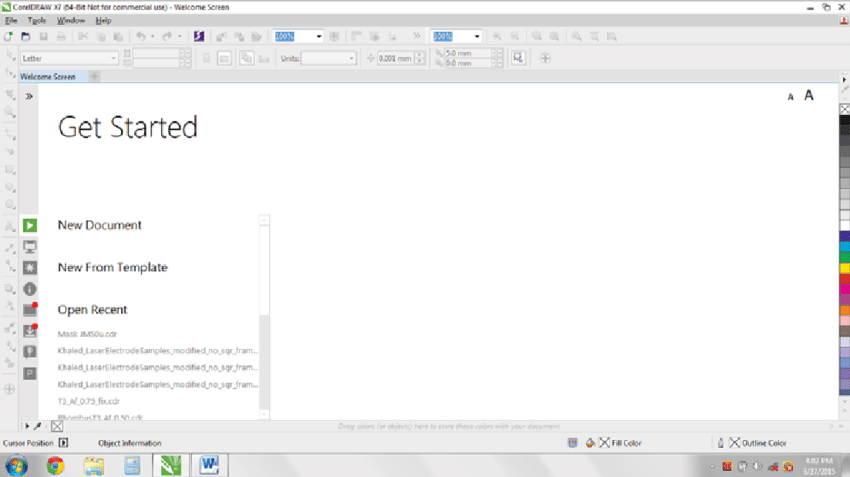Open Microsoft Word from taskbar

209,465
